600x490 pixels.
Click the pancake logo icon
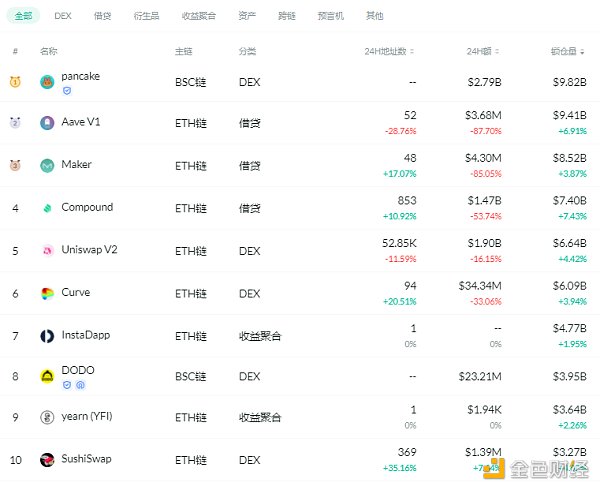click(x=47, y=82)
